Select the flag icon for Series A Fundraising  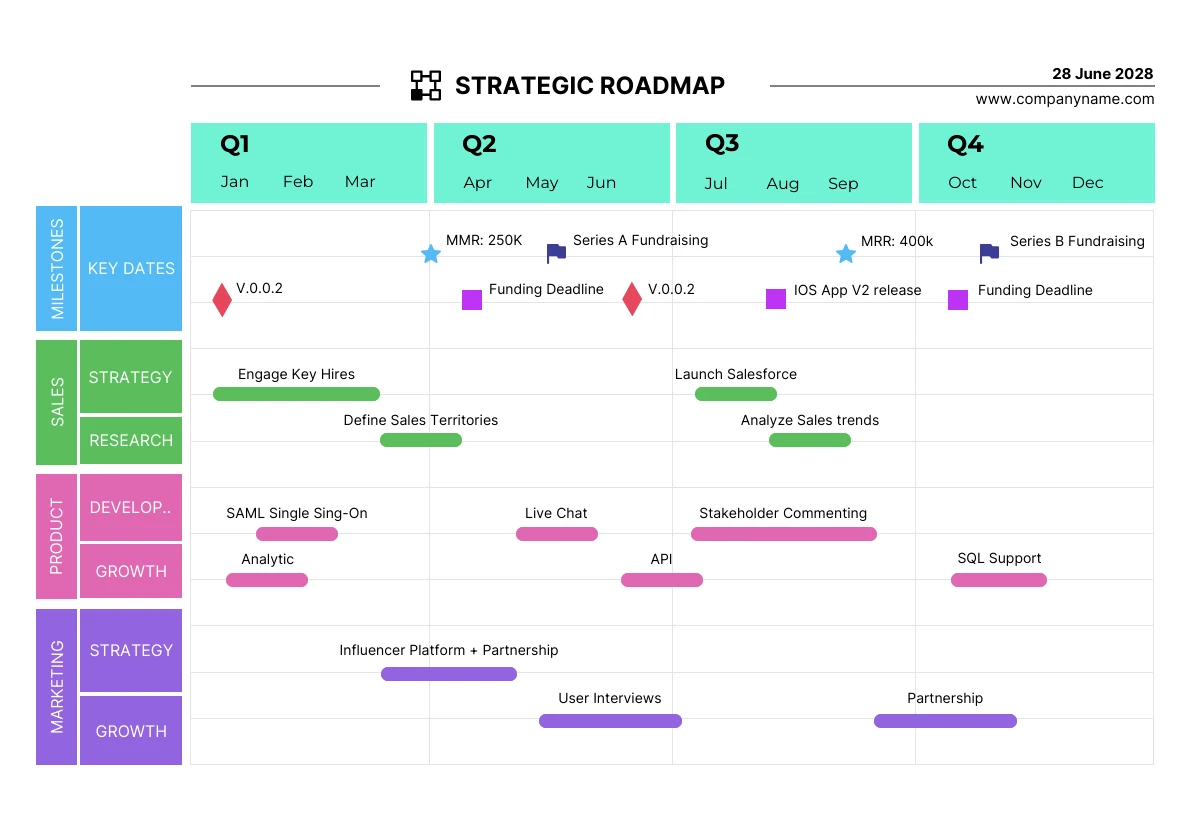(556, 253)
